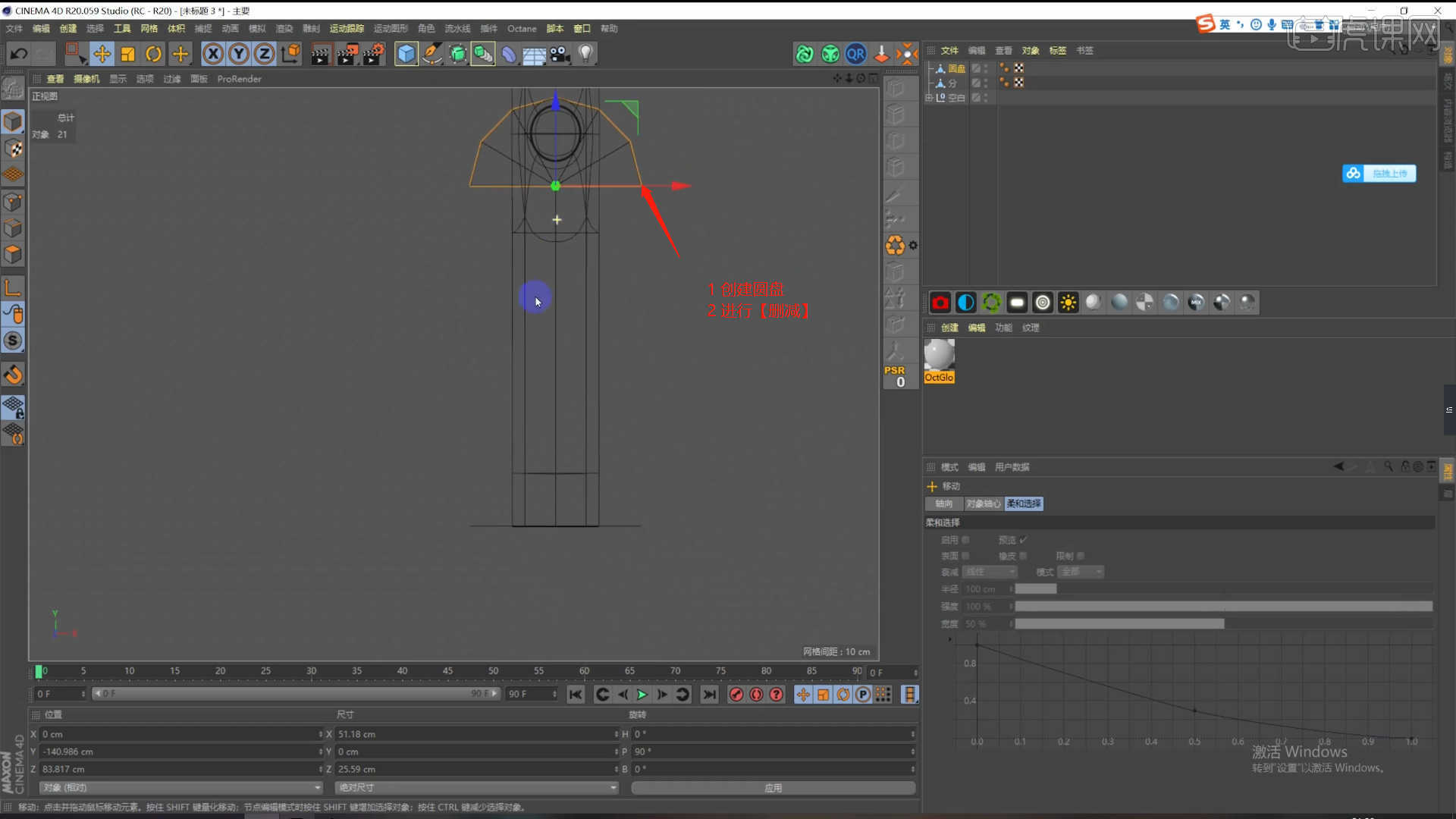Image resolution: width=1456 pixels, height=819 pixels.
Task: Enable the 启用 soft selection checkbox
Action: [x=965, y=540]
